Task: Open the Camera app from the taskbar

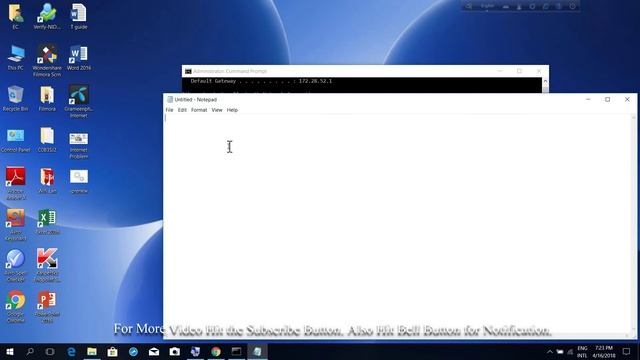Action: click(x=175, y=351)
